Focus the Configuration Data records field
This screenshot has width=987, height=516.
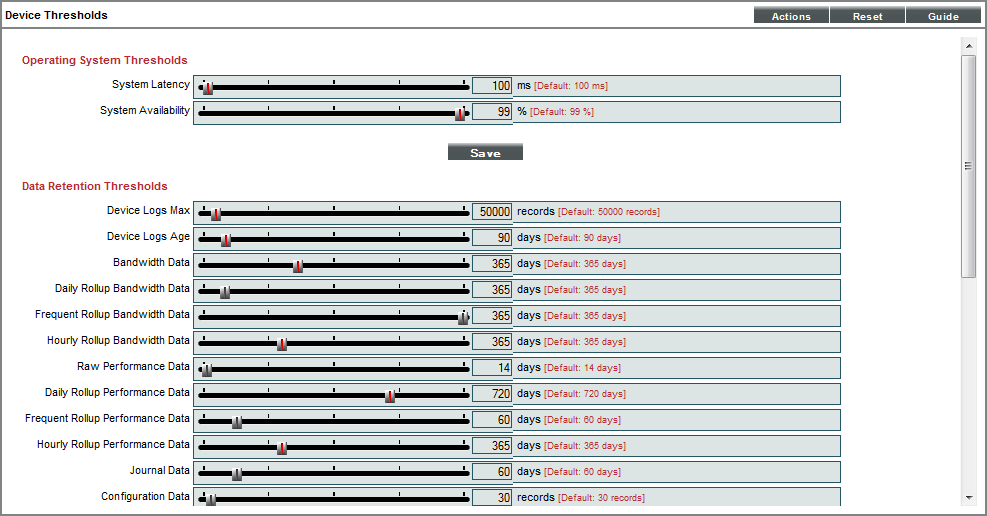(x=492, y=497)
